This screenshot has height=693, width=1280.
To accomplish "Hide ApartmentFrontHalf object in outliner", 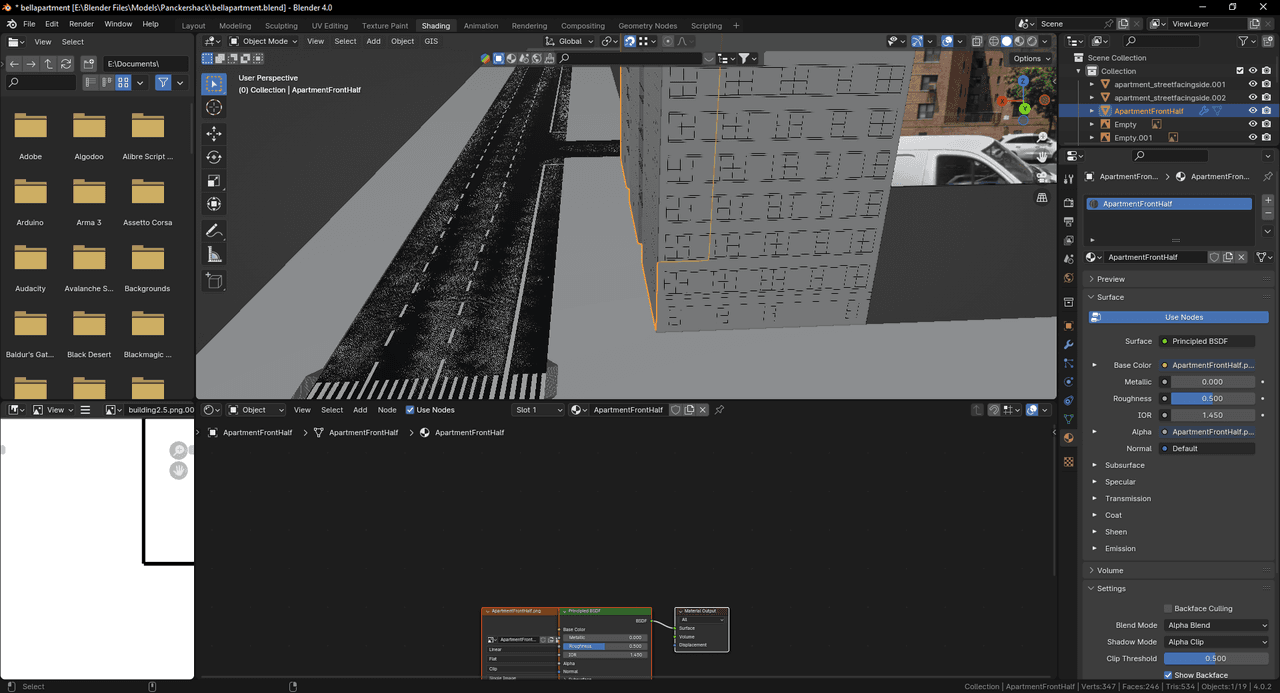I will 1252,111.
